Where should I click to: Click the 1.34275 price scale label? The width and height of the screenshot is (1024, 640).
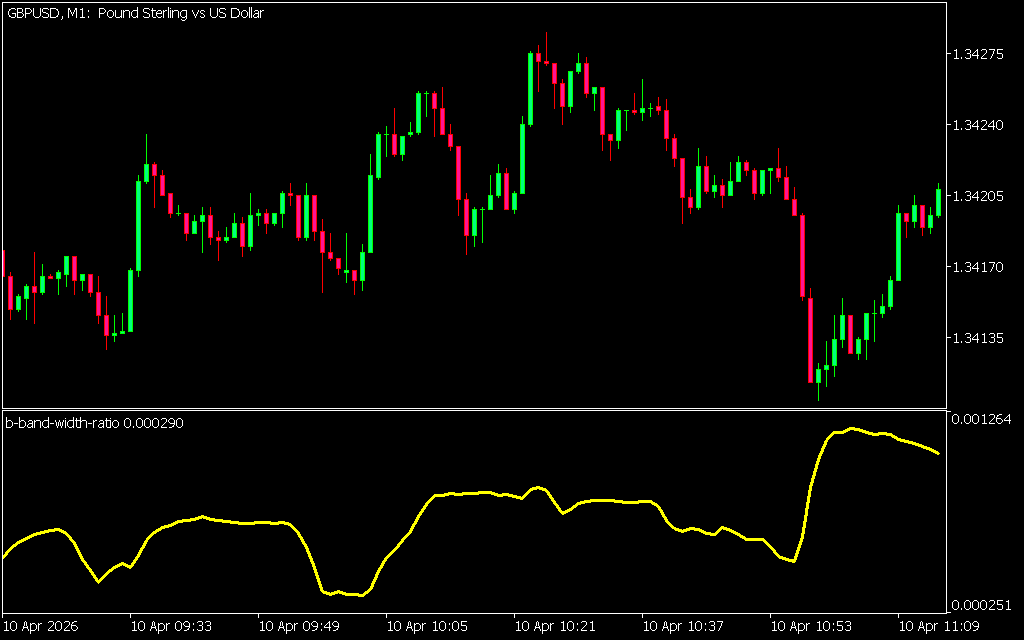(975, 54)
